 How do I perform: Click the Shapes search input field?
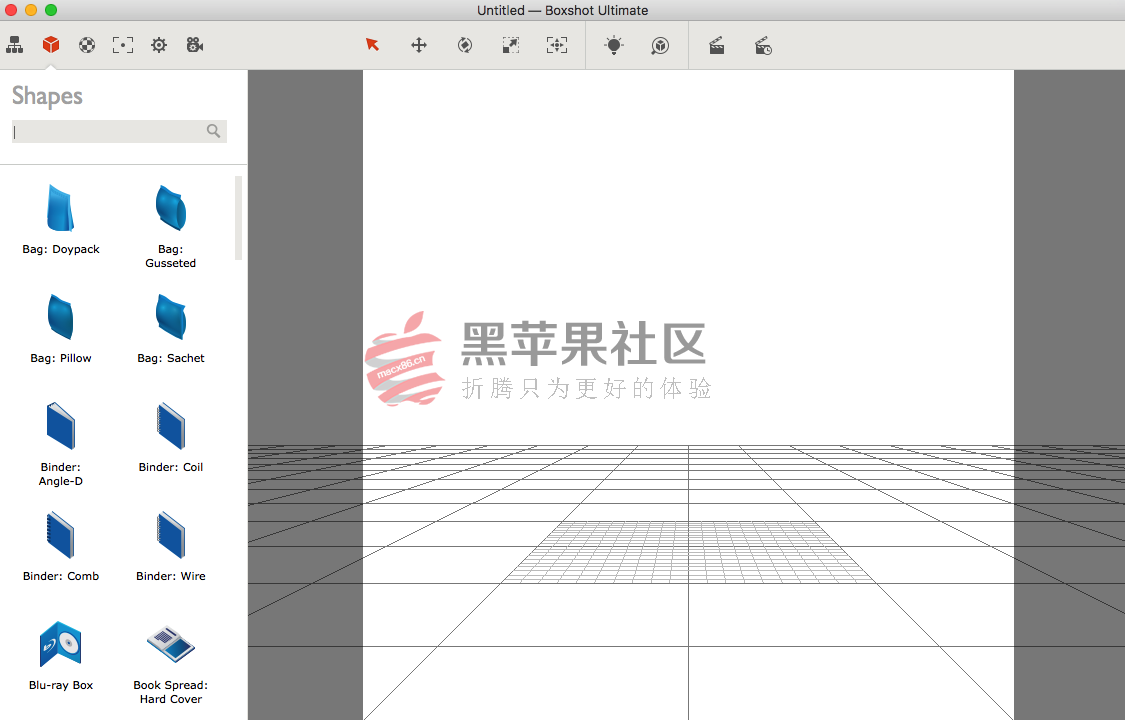(119, 131)
